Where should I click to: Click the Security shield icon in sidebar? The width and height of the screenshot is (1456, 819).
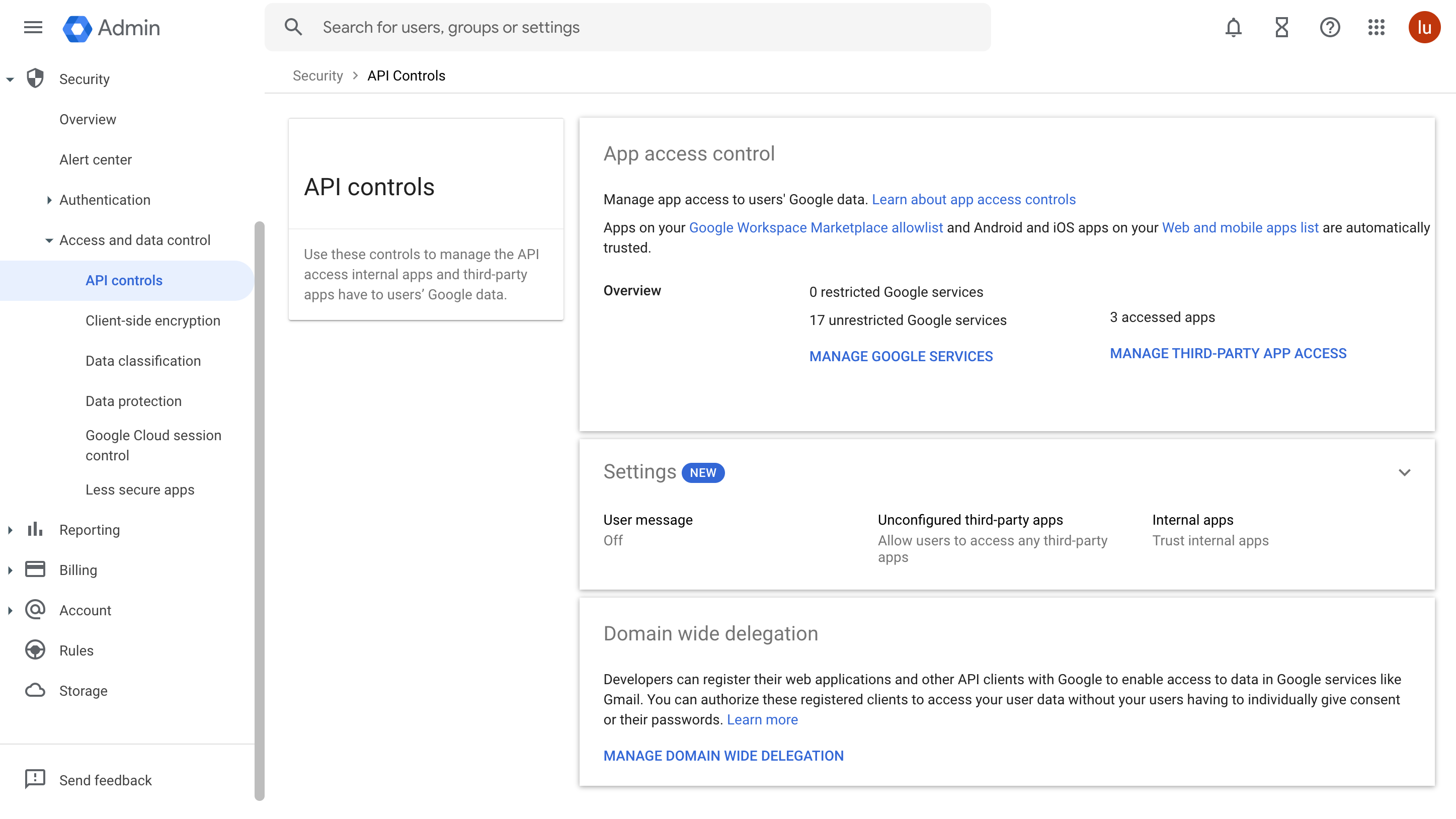pyautogui.click(x=34, y=78)
